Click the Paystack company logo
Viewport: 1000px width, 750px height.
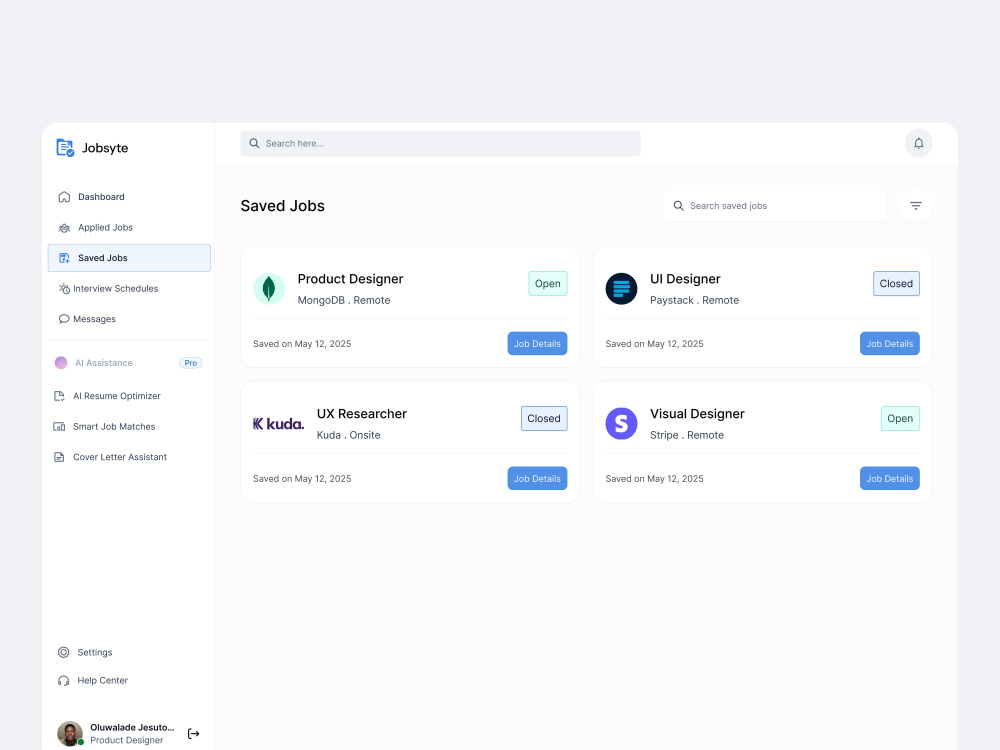[621, 288]
